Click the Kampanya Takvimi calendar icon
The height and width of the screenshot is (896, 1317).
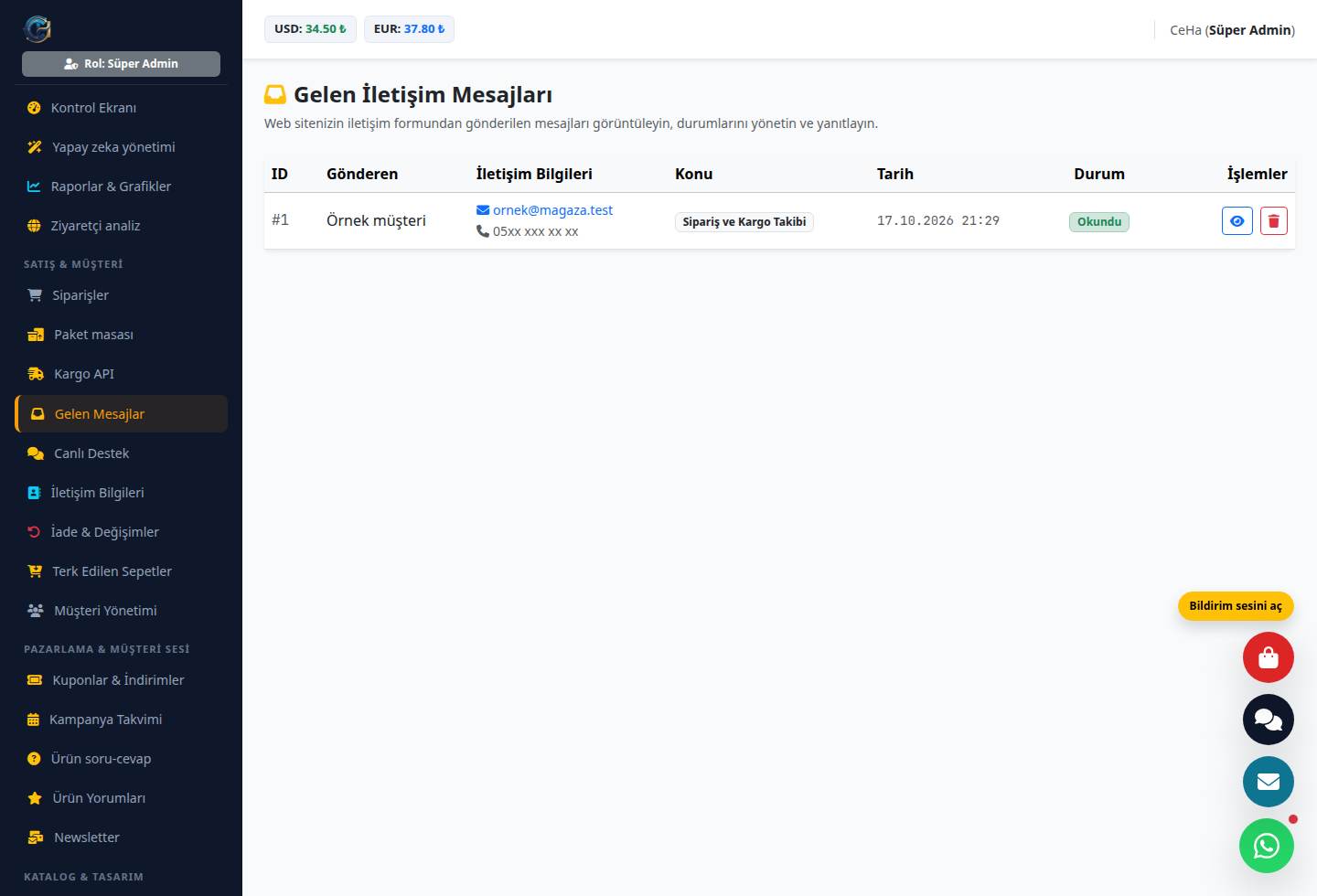[33, 720]
